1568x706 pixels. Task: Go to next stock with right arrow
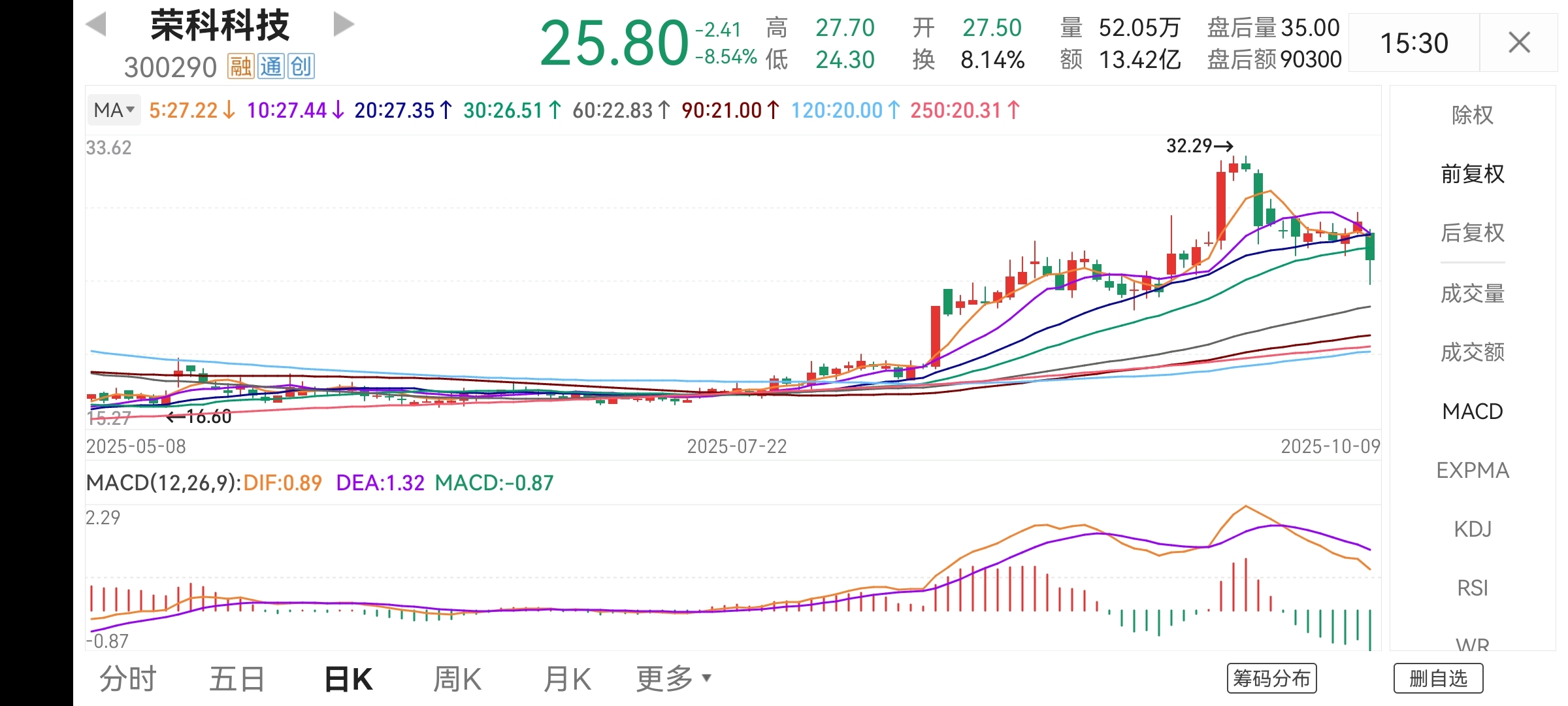(x=343, y=25)
